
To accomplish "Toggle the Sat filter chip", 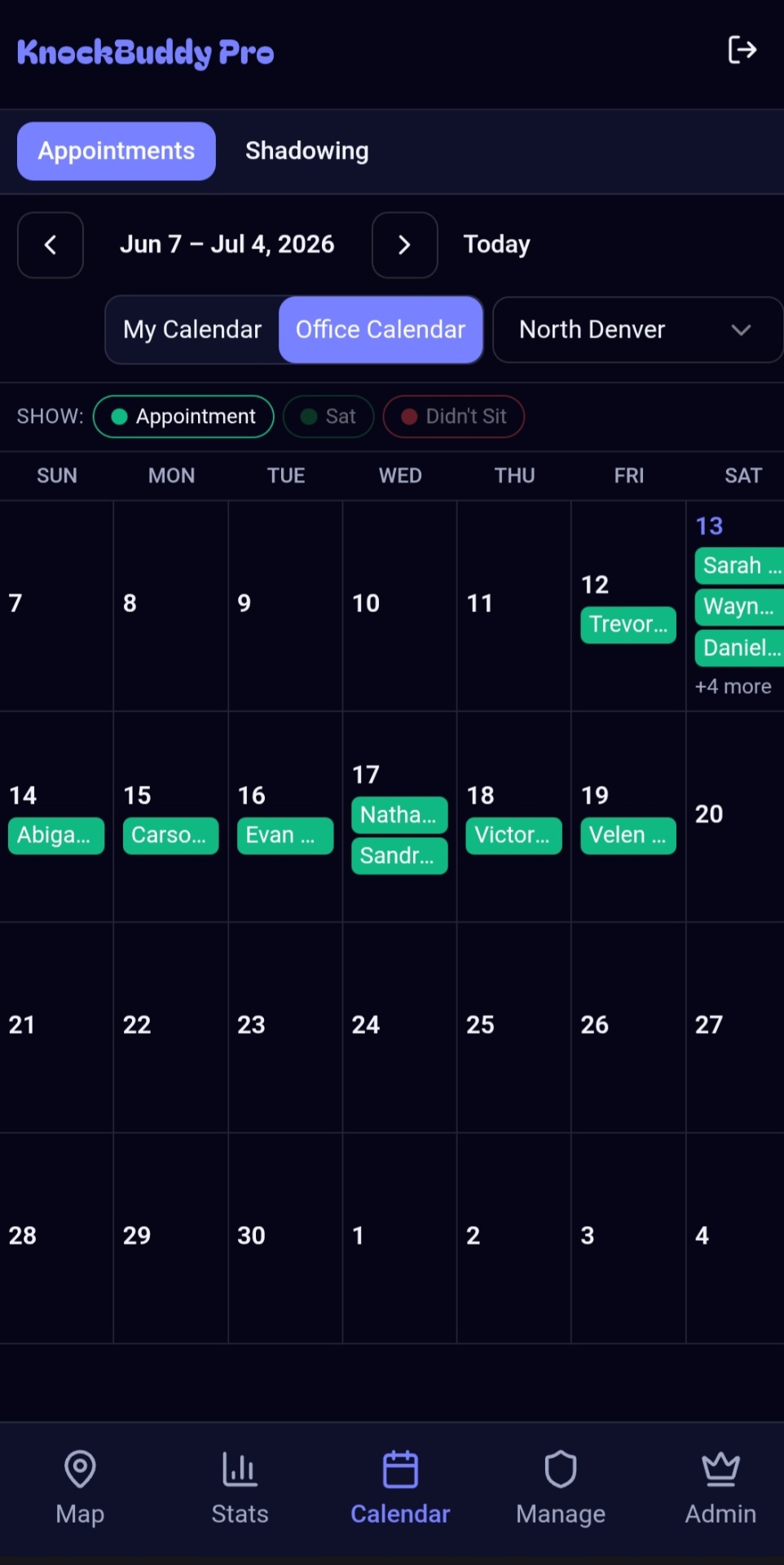I will tap(328, 417).
